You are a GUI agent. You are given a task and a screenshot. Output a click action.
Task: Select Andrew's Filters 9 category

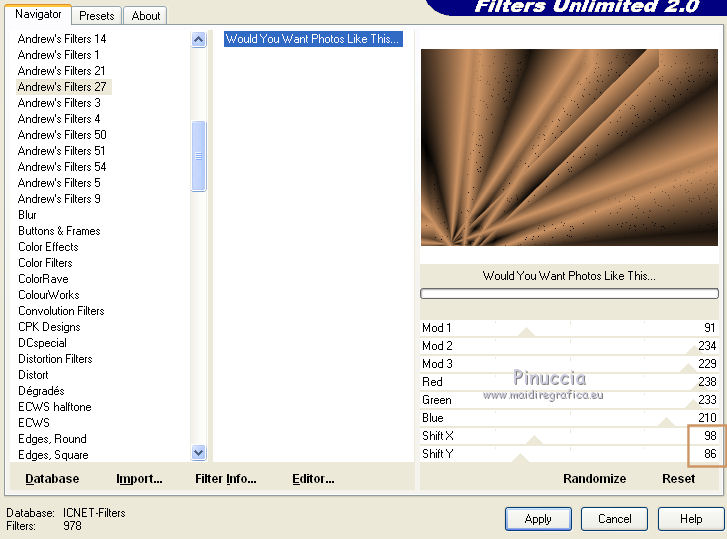pyautogui.click(x=59, y=199)
